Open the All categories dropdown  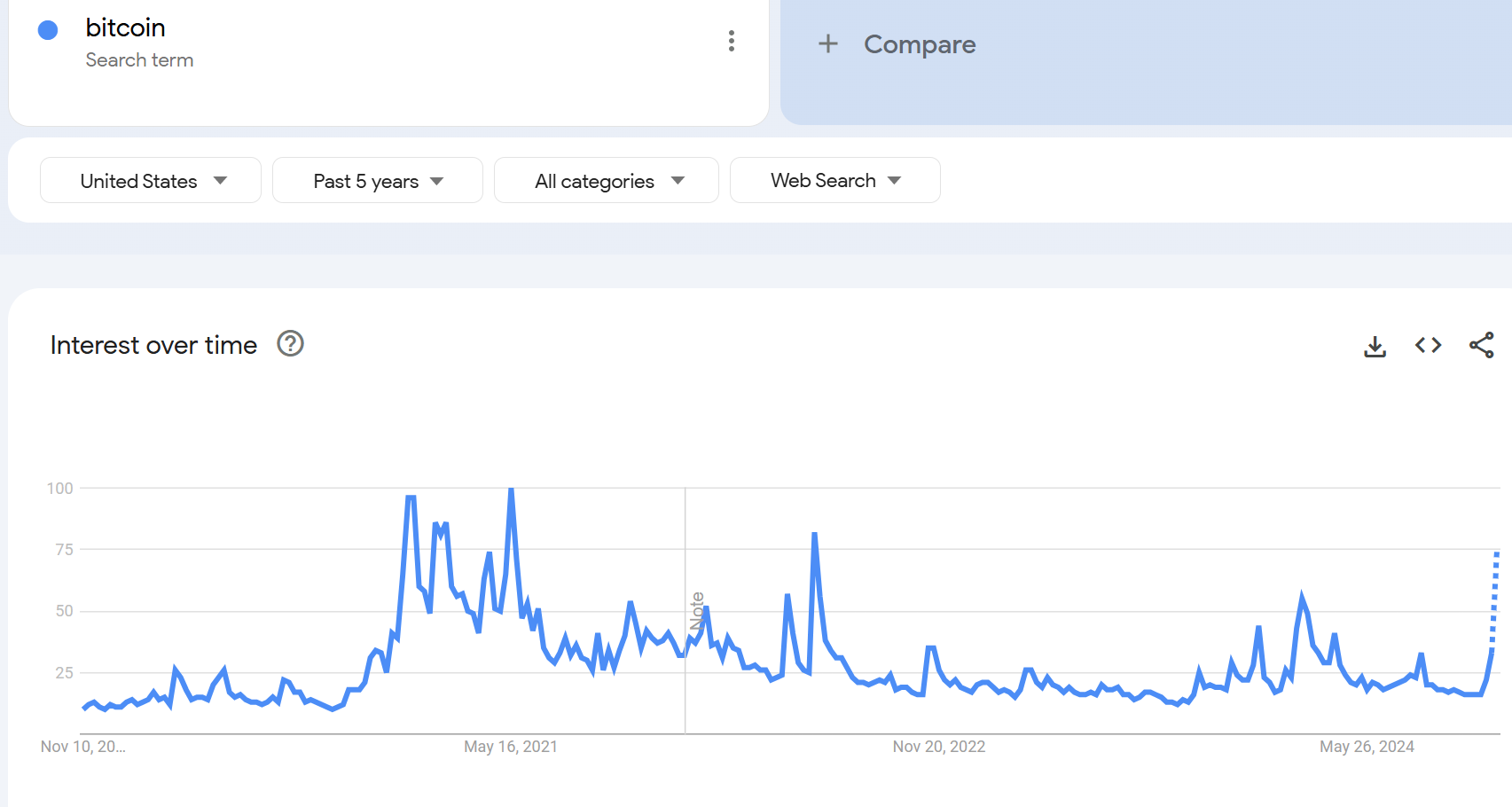(x=607, y=181)
